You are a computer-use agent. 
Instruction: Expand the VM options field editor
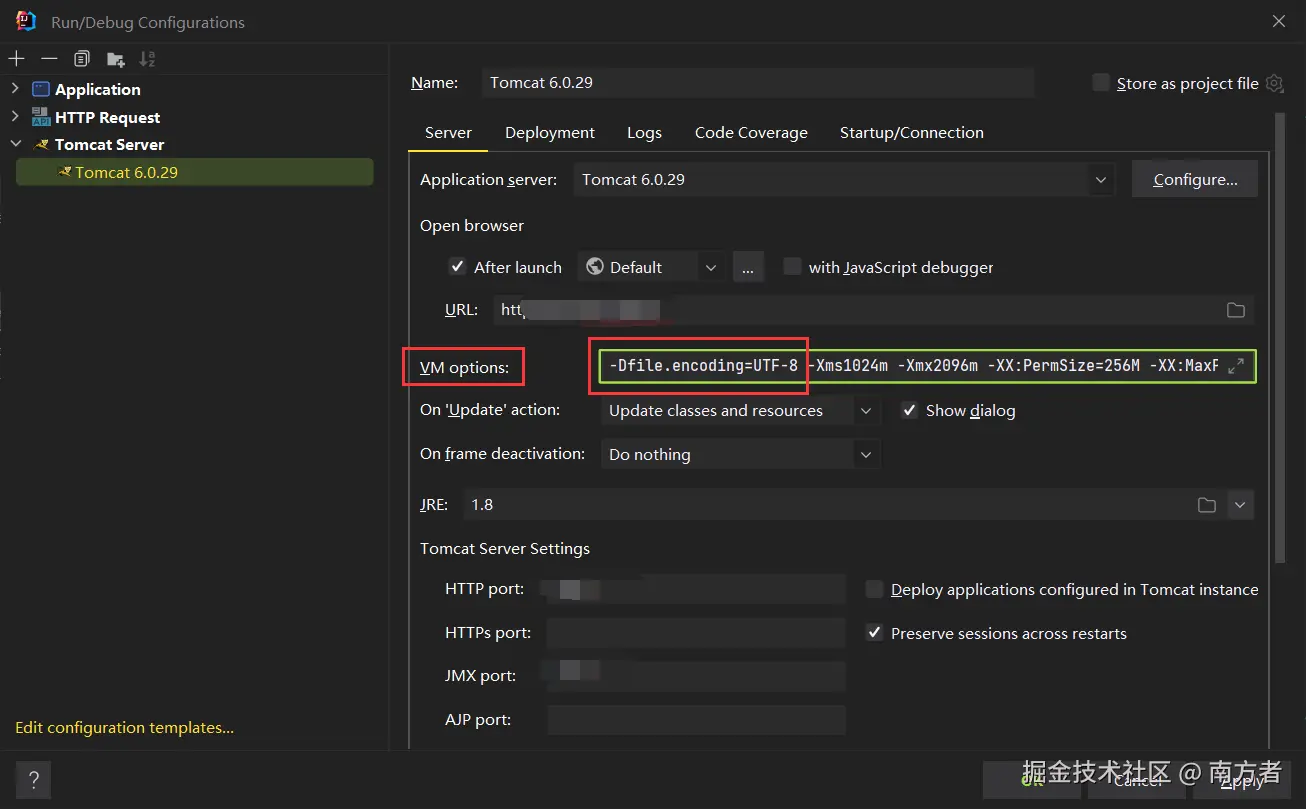coord(1236,366)
